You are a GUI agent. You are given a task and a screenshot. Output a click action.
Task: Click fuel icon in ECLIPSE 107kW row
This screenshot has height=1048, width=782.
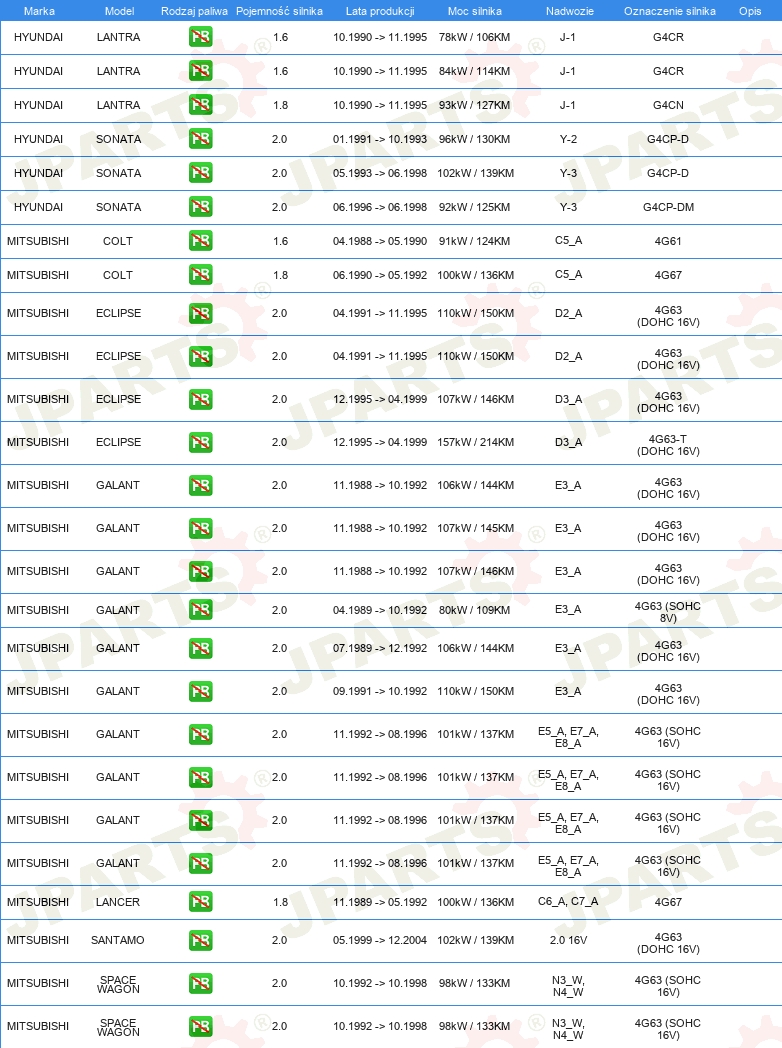tap(201, 400)
